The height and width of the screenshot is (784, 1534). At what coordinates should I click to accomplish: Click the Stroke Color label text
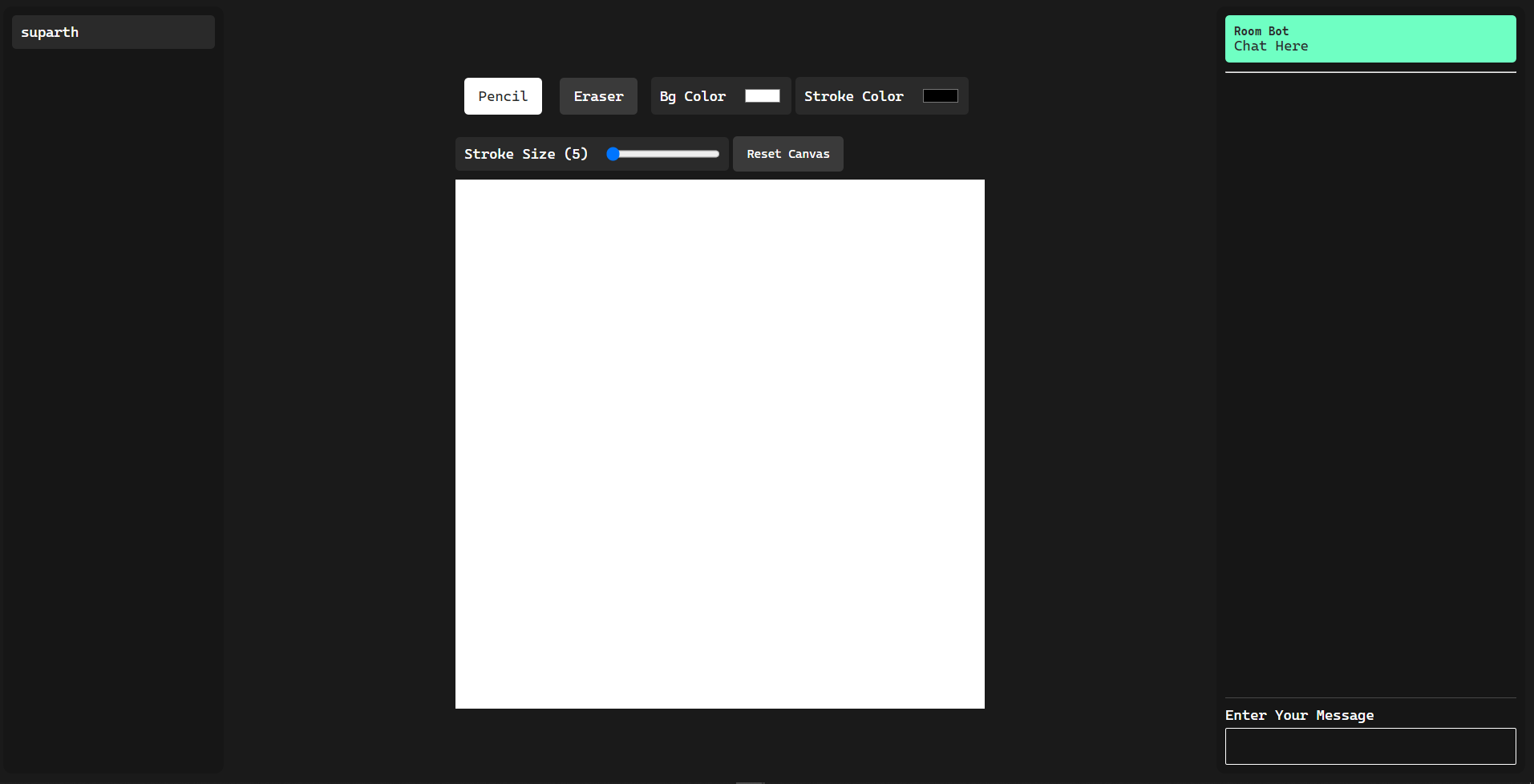click(x=854, y=96)
